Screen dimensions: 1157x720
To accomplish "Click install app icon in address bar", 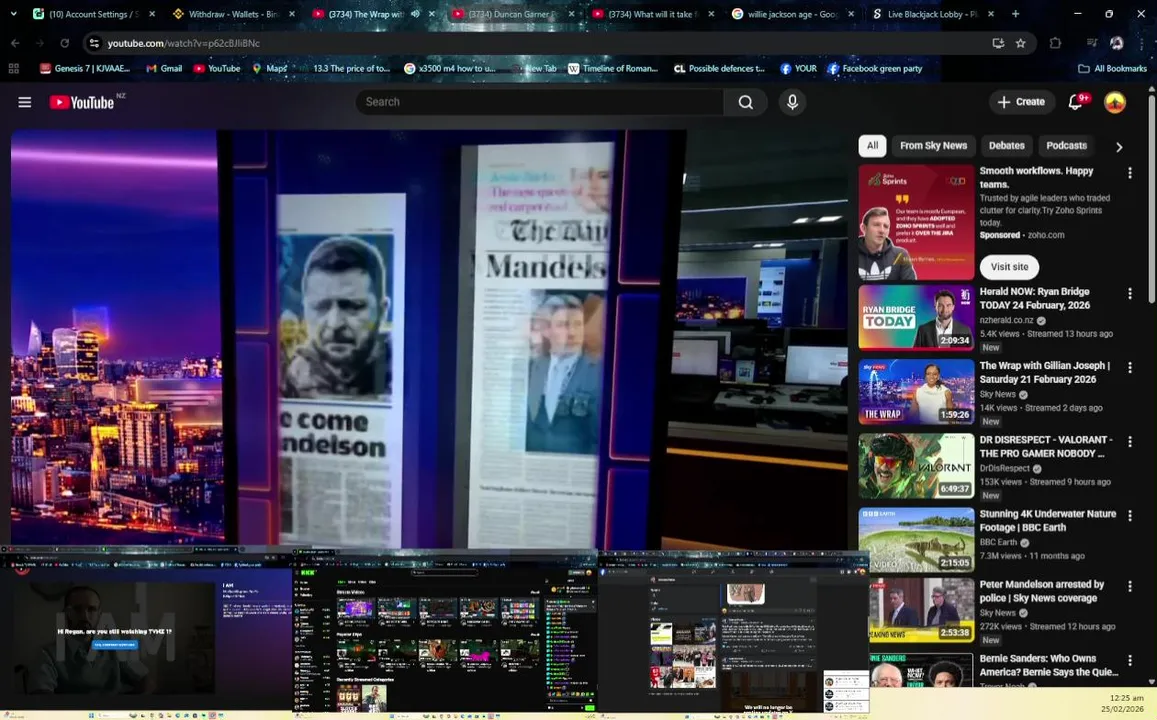I will click(x=998, y=44).
